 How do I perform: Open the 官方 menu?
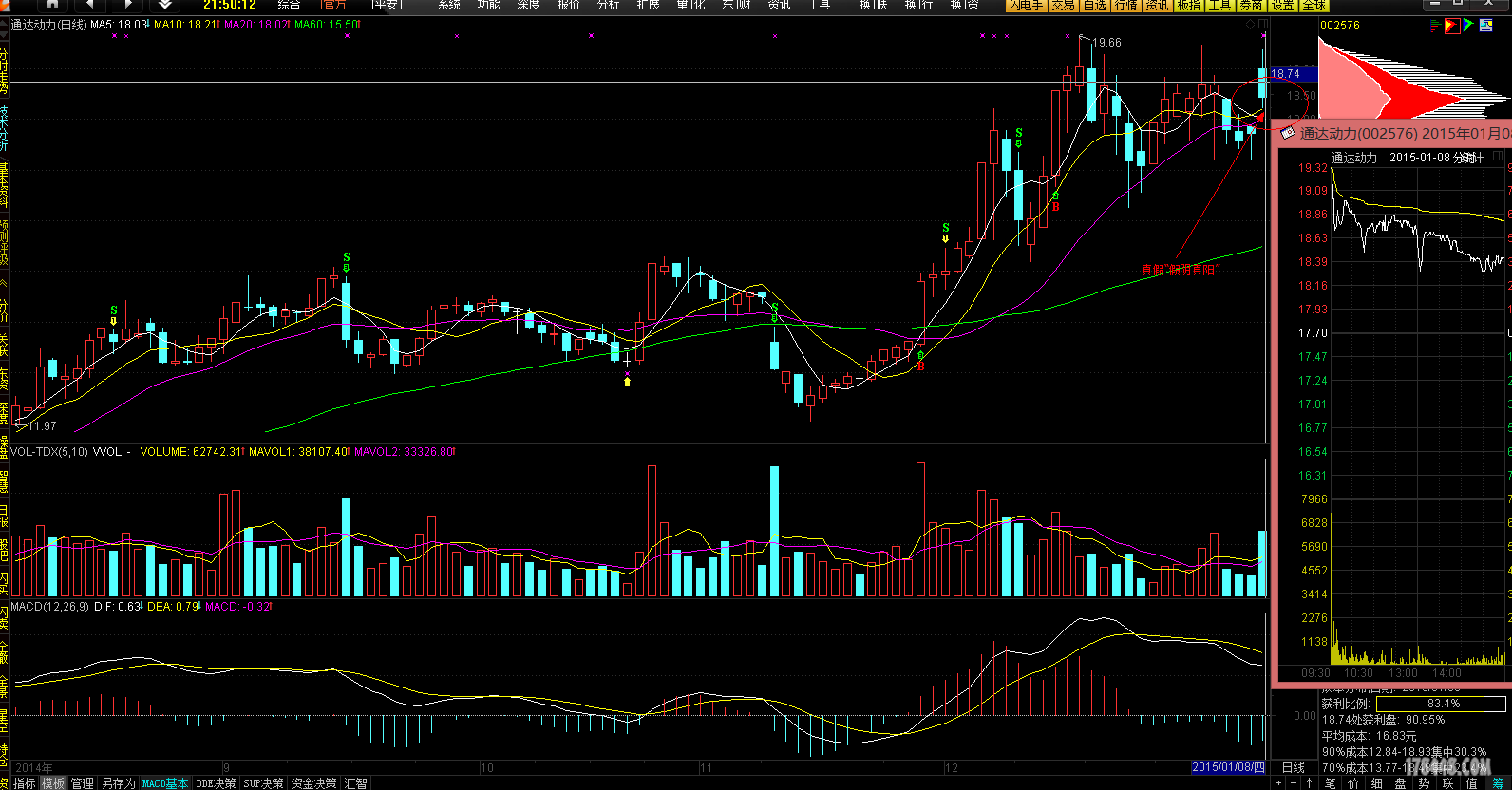[x=334, y=5]
